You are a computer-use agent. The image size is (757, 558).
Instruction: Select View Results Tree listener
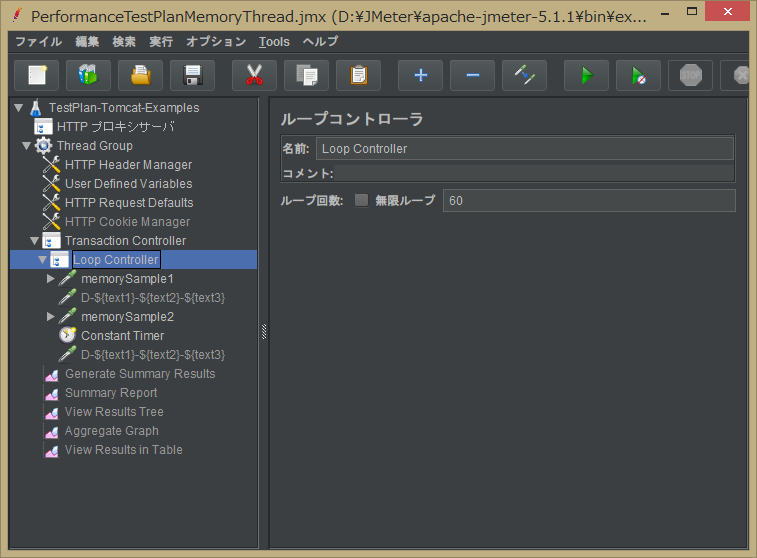(x=114, y=412)
